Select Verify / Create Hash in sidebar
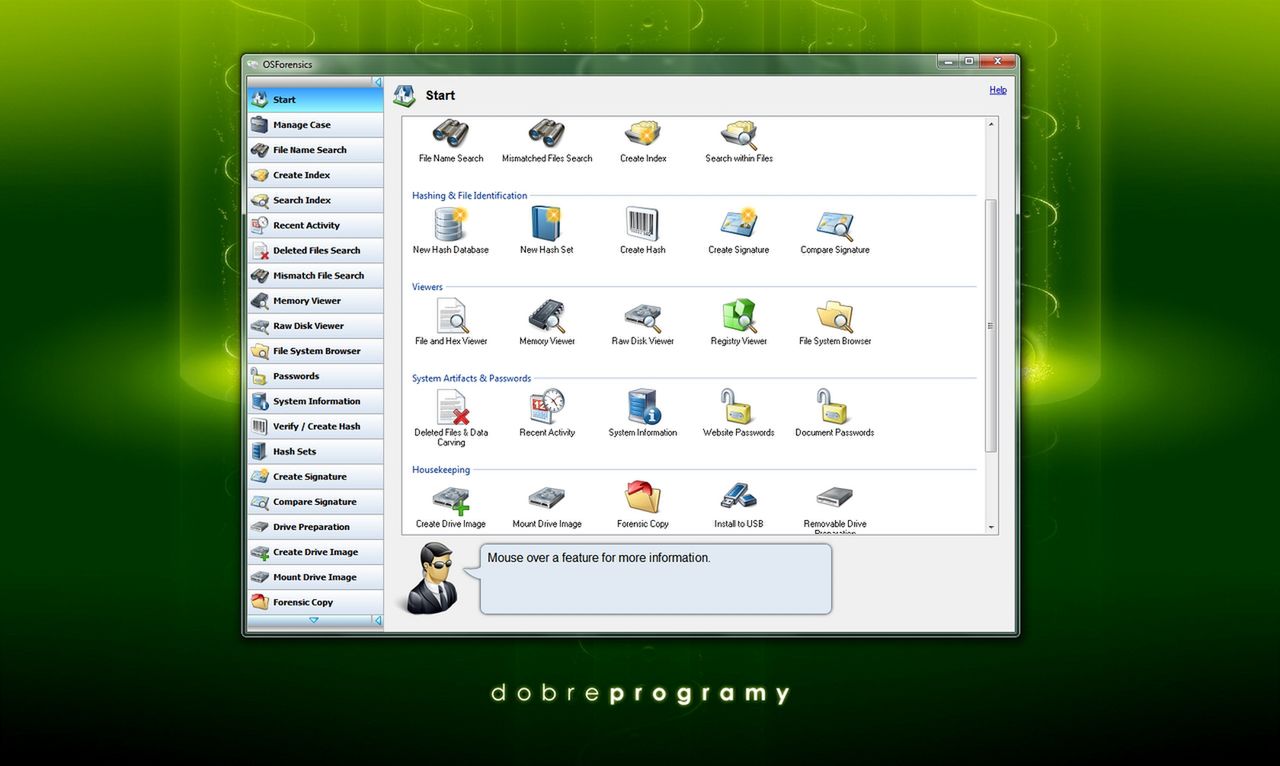 tap(315, 426)
